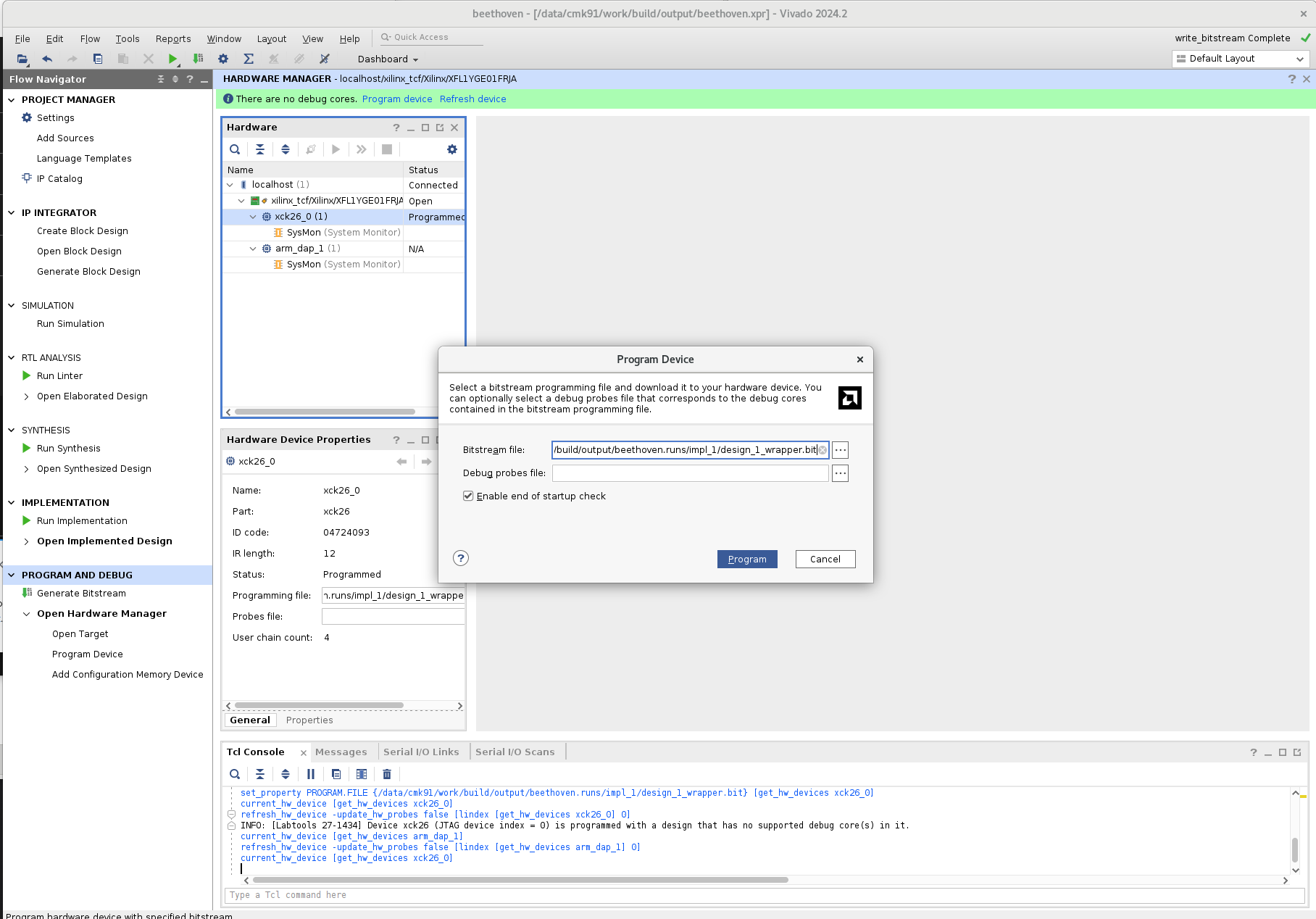Toggle column selection mode in Tcl Console
The height and width of the screenshot is (919, 1316).
(362, 774)
